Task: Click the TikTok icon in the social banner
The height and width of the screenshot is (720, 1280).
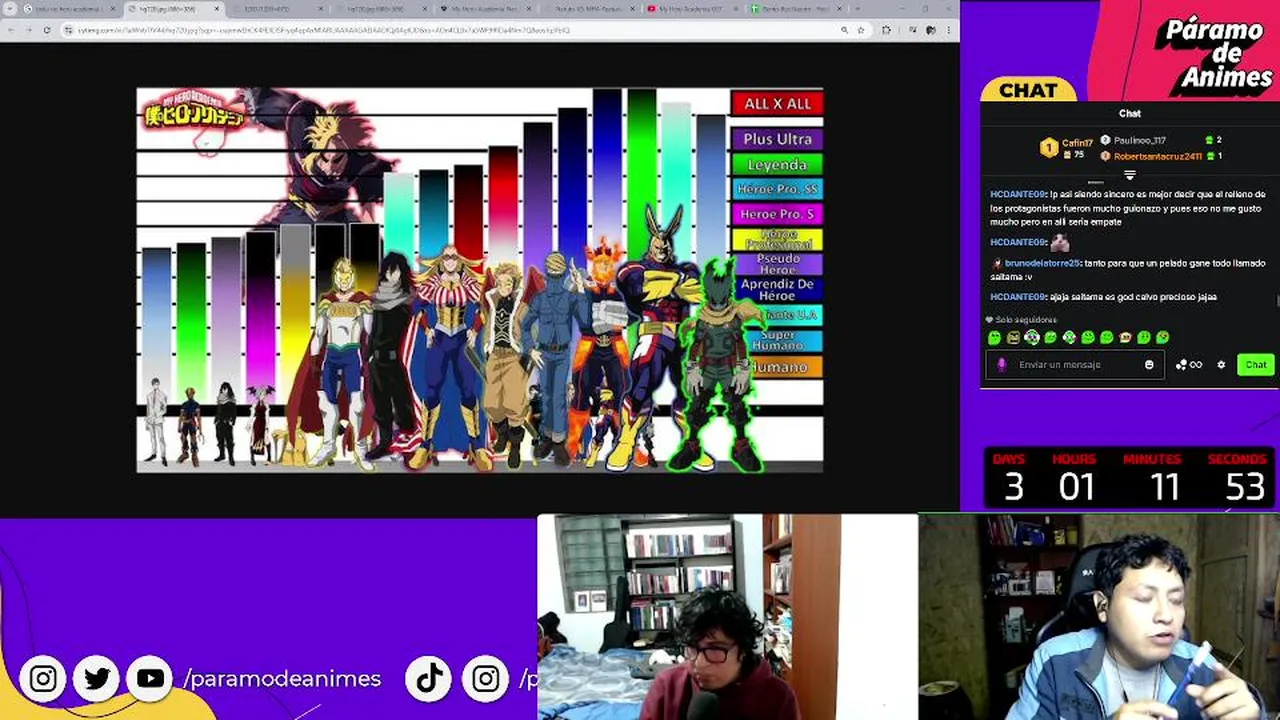Action: coord(430,679)
